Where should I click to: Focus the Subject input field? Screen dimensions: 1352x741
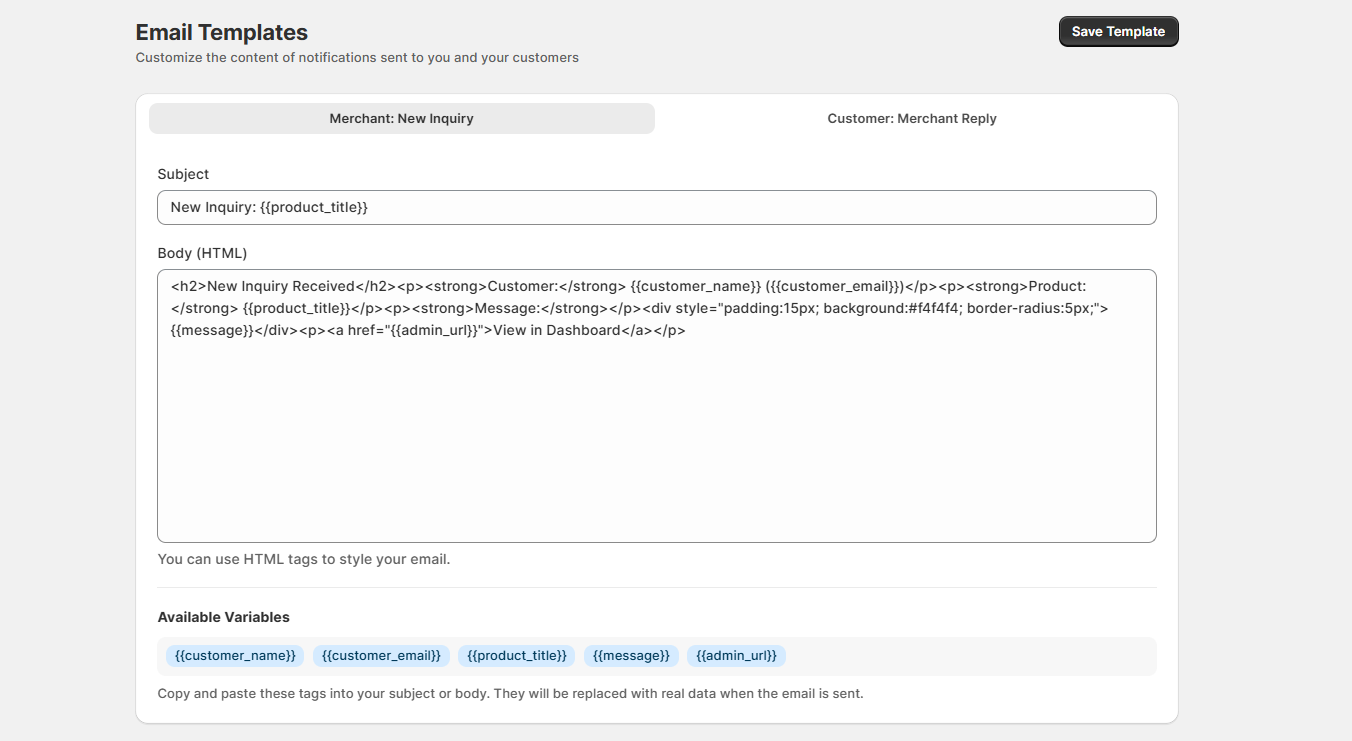(656, 208)
